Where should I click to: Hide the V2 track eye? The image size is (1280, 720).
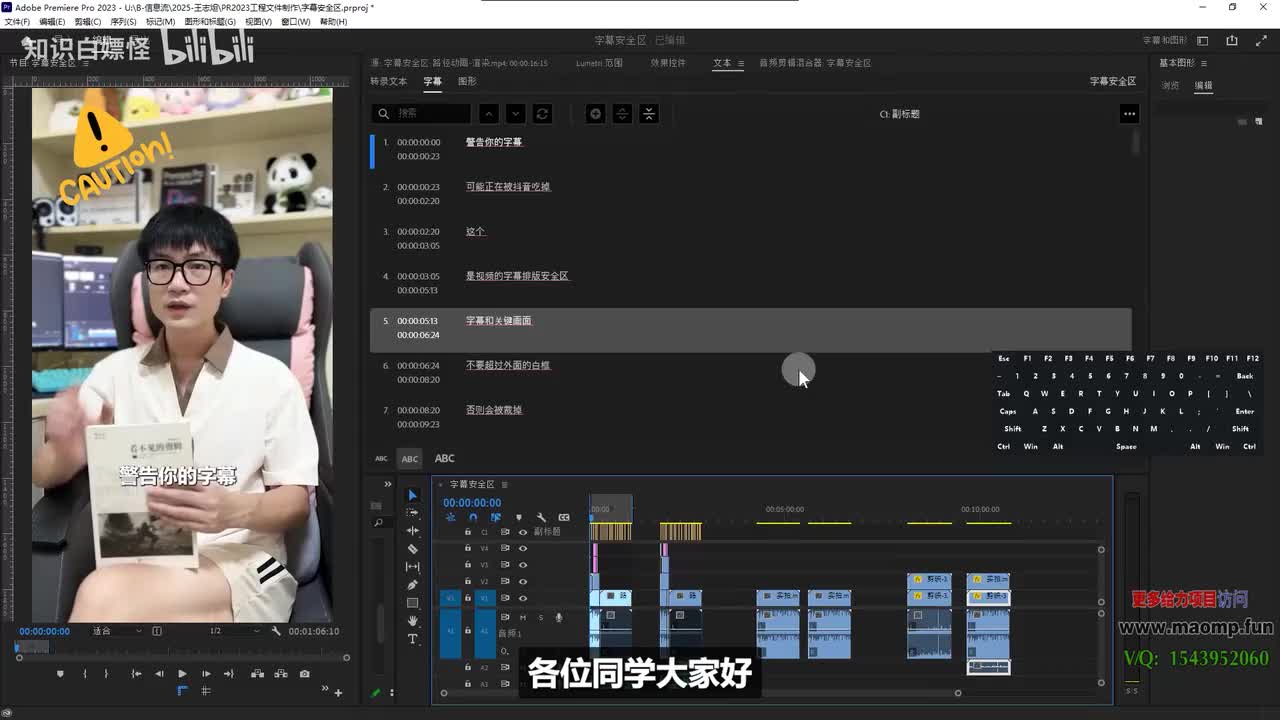pyautogui.click(x=522, y=581)
